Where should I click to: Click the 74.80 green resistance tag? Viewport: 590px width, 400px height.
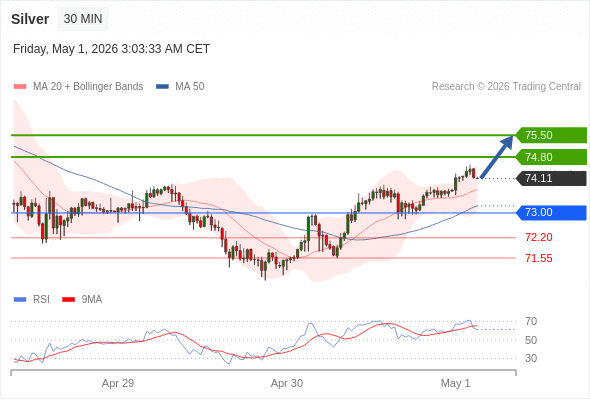(x=550, y=157)
